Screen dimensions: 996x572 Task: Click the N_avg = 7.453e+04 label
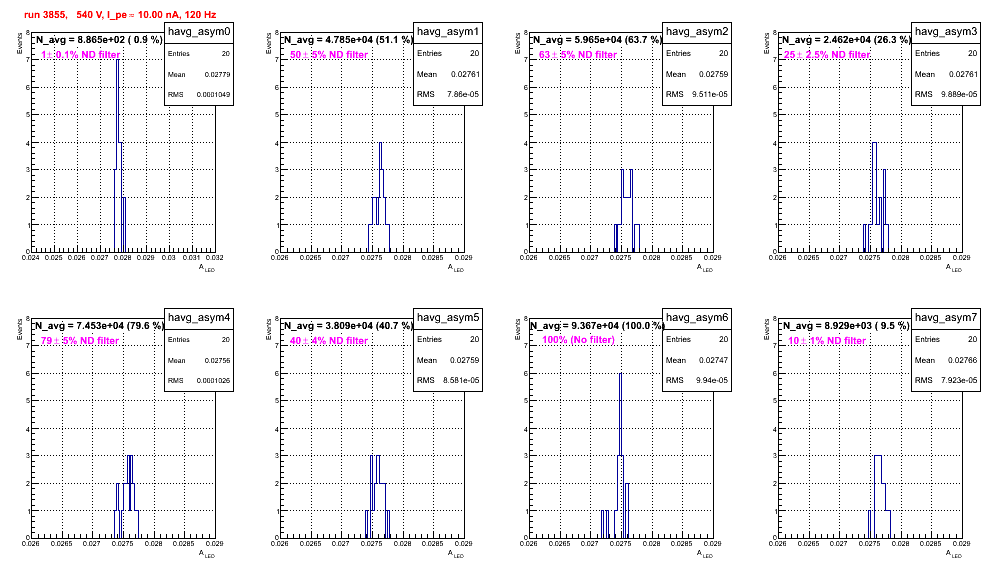[x=98, y=325]
